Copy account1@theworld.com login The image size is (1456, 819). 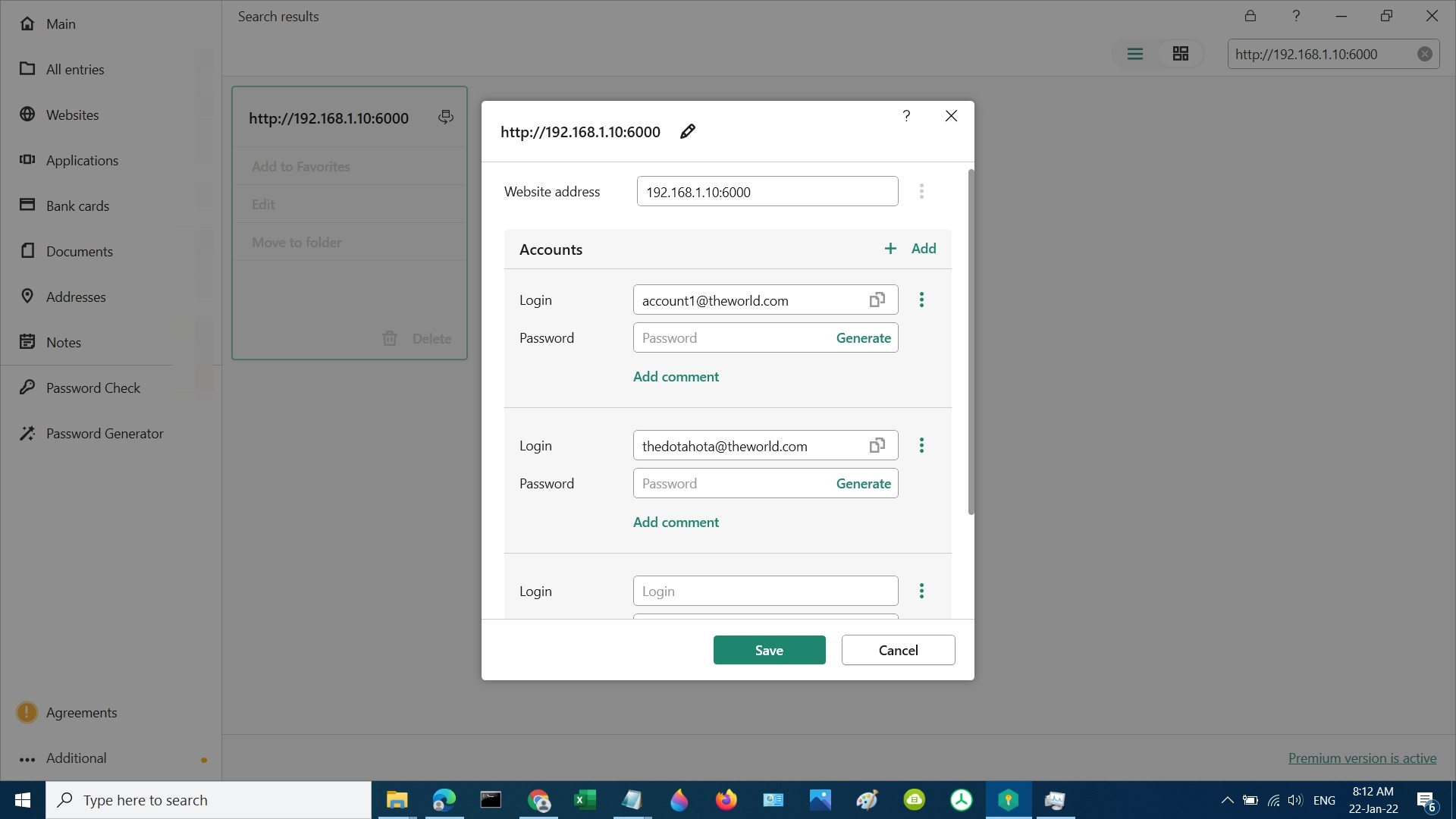point(877,300)
